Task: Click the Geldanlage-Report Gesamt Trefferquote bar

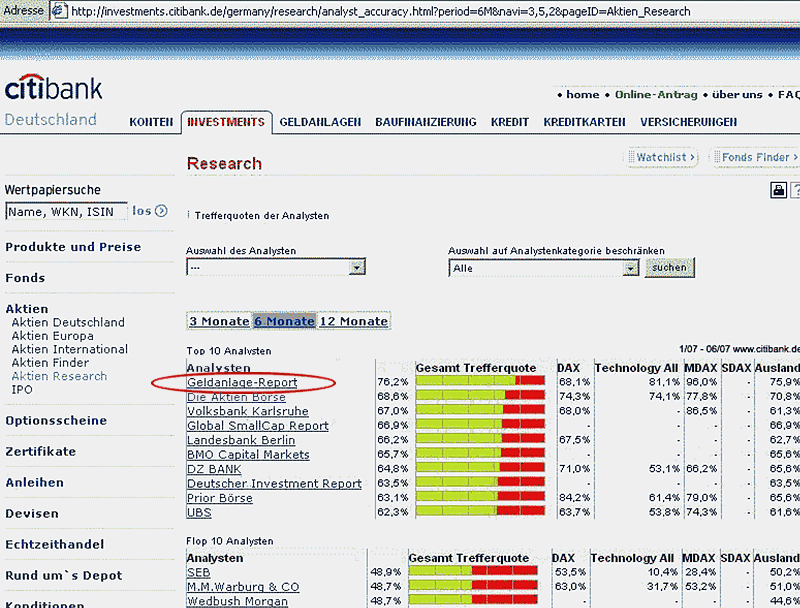Action: coord(480,381)
